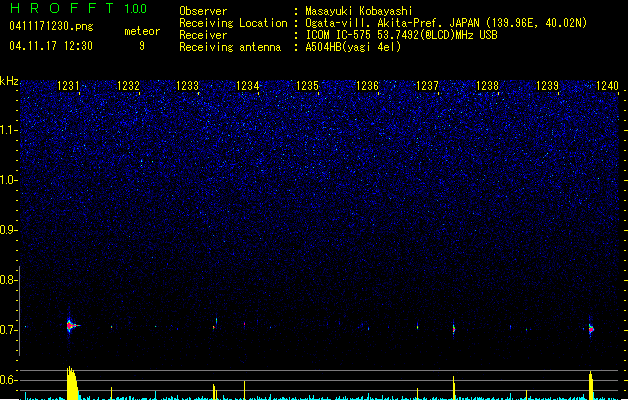Click the 1240 time axis marker
The image size is (629, 400).
point(607,85)
